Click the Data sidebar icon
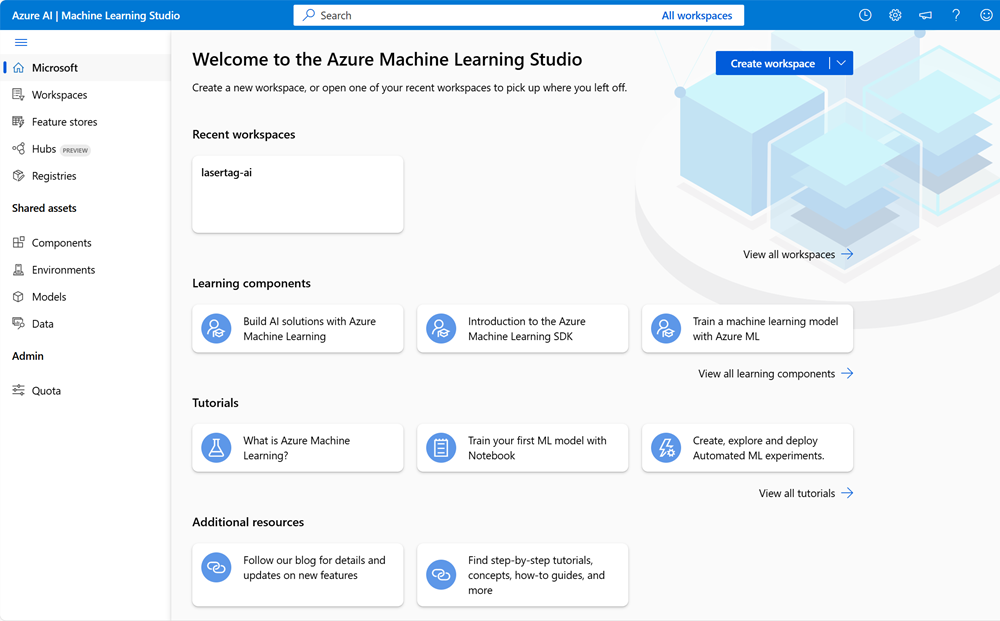 18,323
